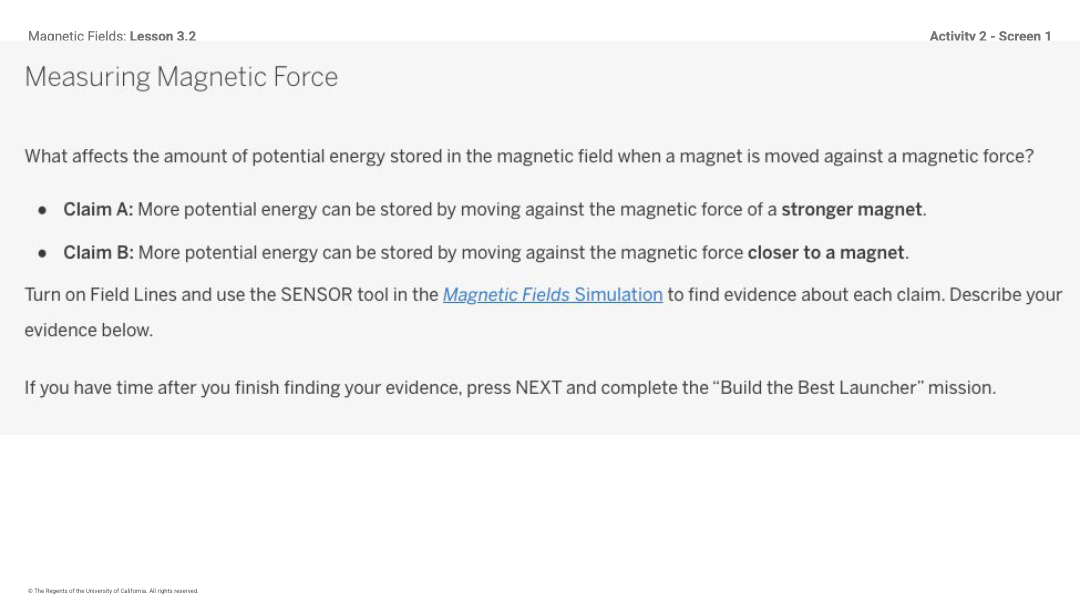Click the Measuring Magnetic Force heading
1080x607 pixels.
(181, 77)
